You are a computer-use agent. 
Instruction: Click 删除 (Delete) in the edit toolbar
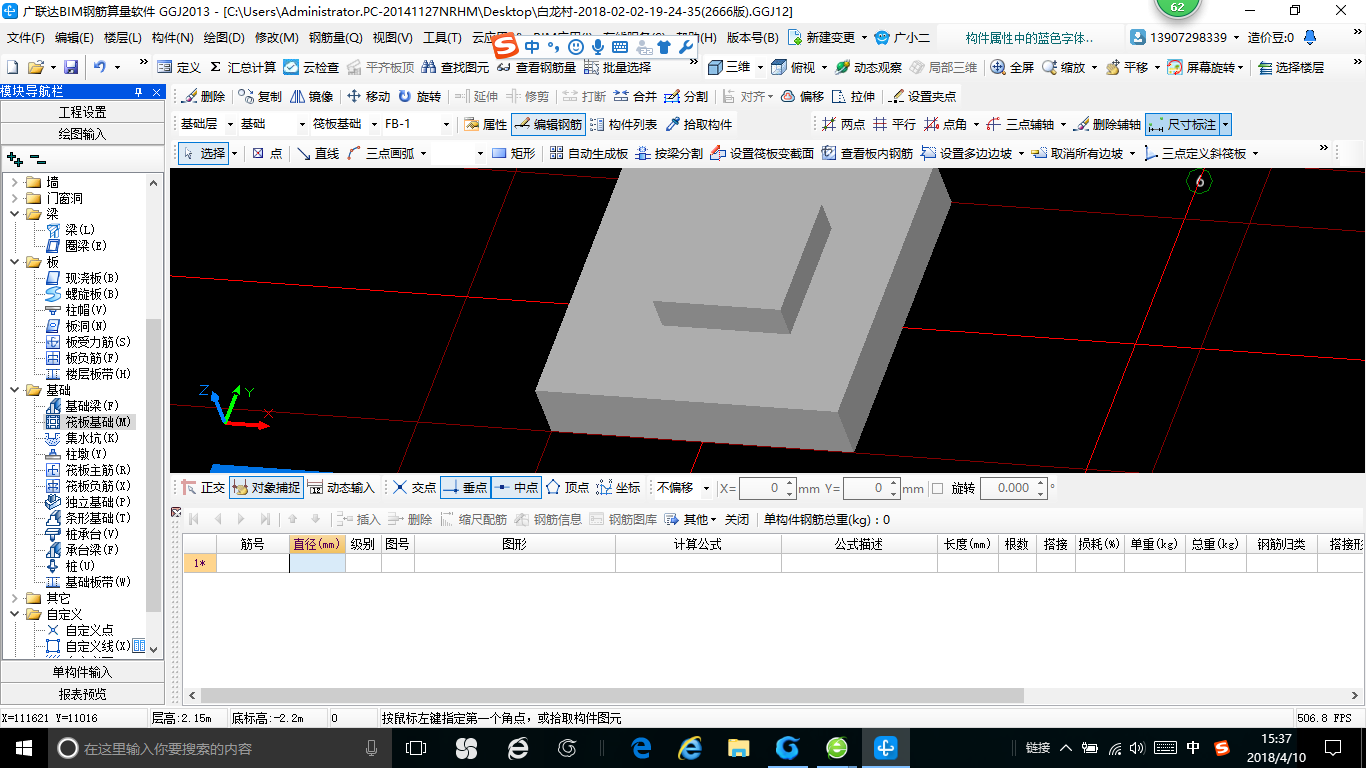[x=203, y=97]
